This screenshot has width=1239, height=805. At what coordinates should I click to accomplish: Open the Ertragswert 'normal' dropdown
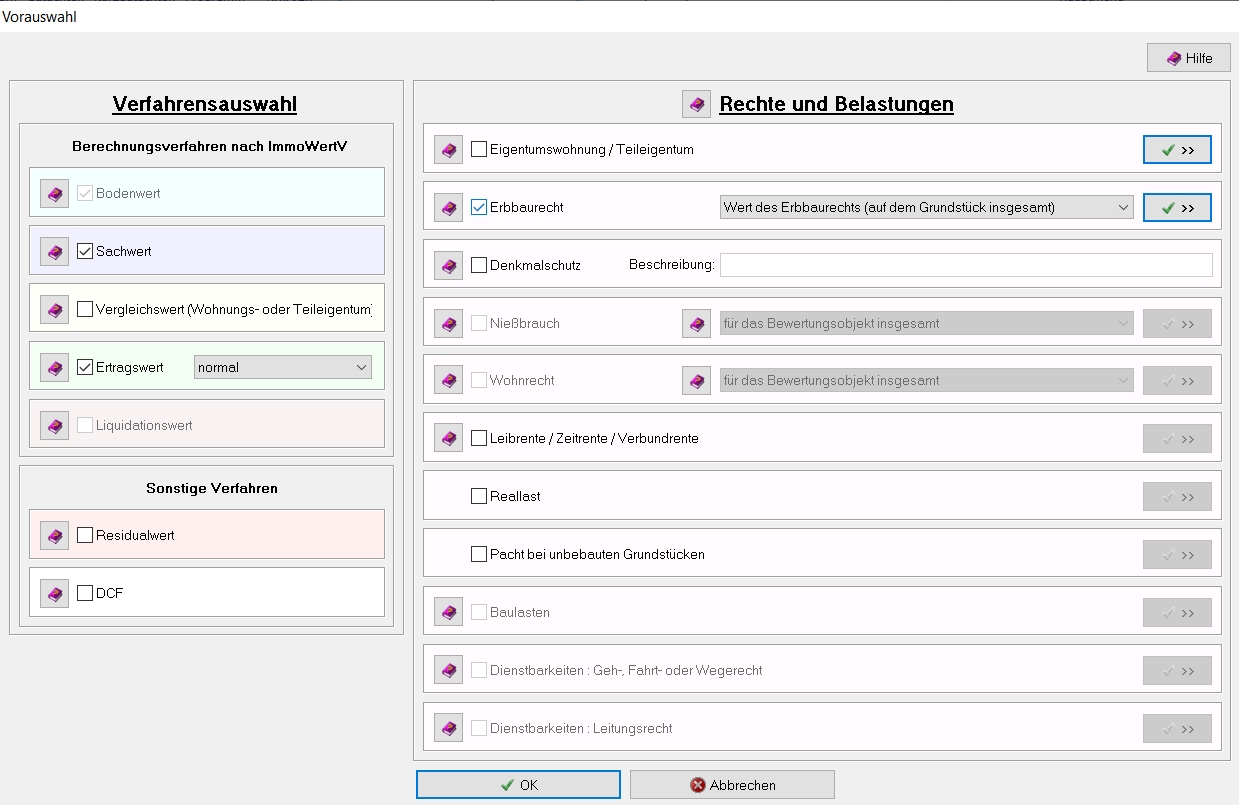283,368
